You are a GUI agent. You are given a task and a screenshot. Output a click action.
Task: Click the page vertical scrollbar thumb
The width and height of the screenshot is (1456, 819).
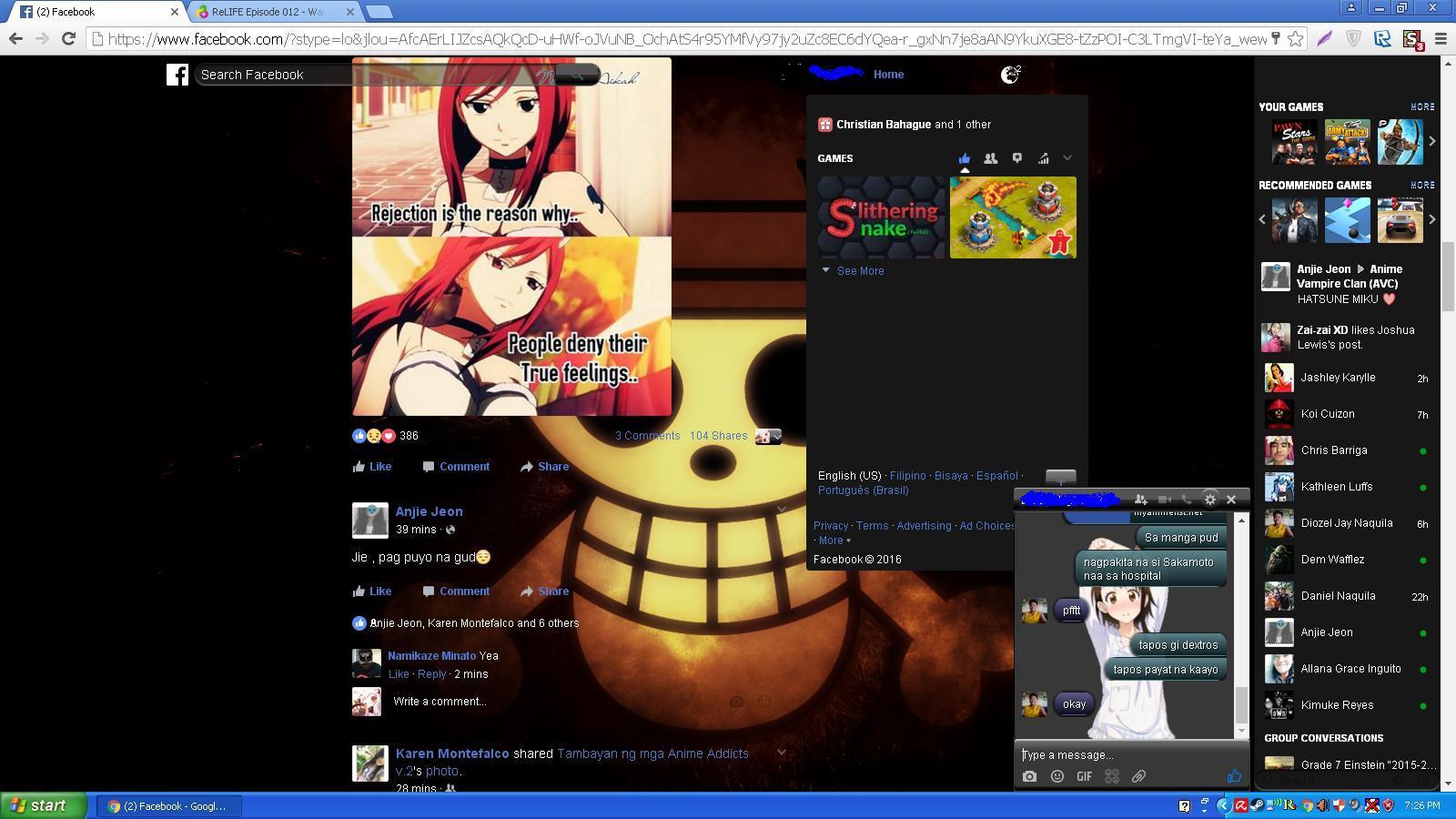tap(1448, 278)
